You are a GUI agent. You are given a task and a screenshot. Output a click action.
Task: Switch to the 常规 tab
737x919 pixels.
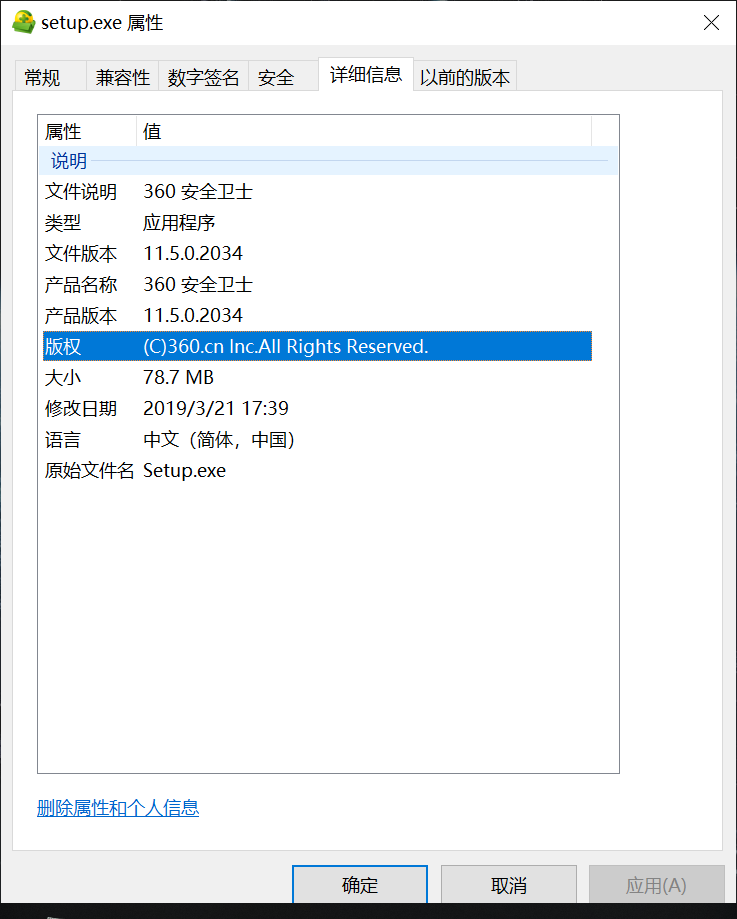pyautogui.click(x=50, y=77)
